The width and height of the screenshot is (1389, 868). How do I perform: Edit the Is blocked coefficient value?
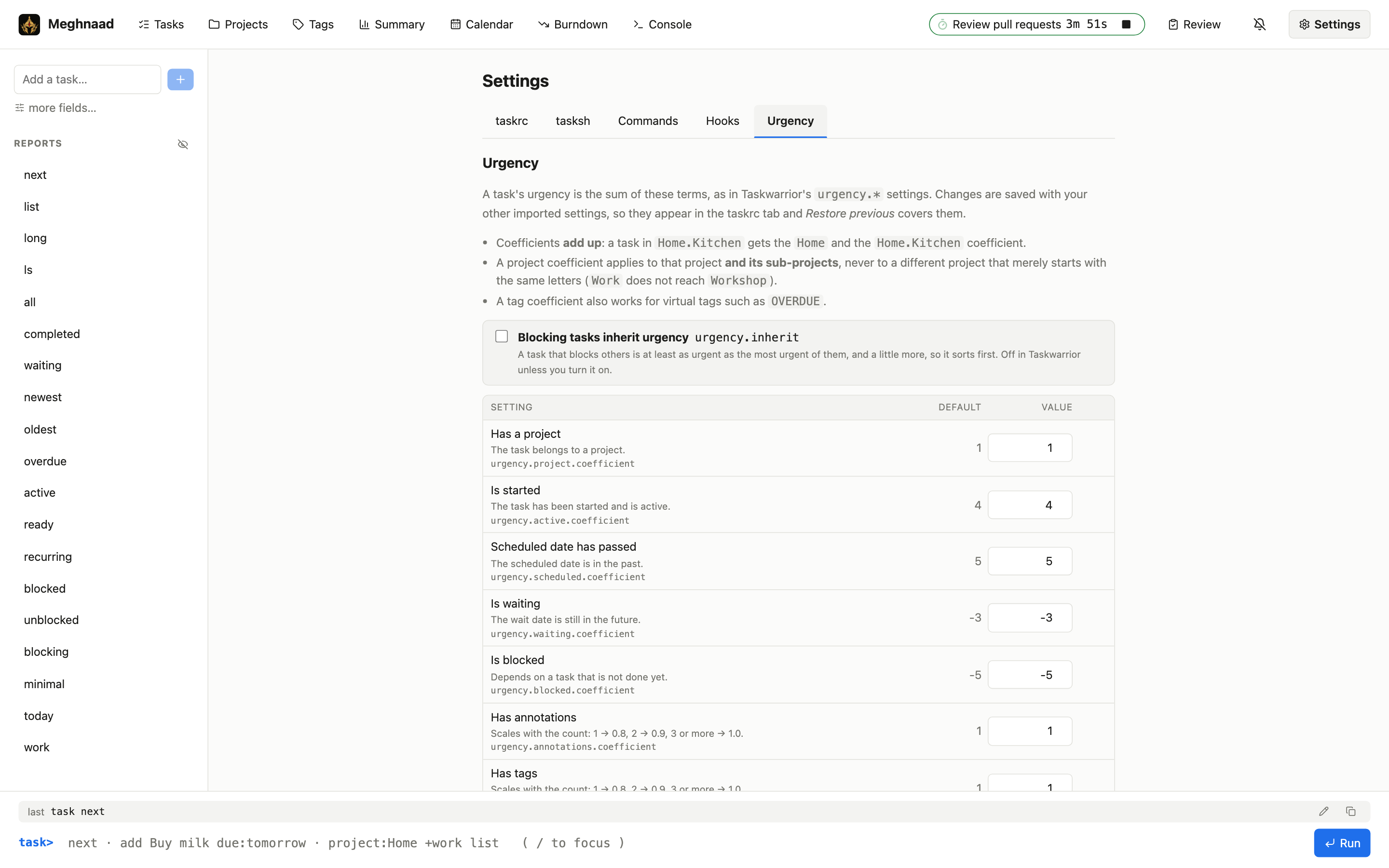point(1030,675)
